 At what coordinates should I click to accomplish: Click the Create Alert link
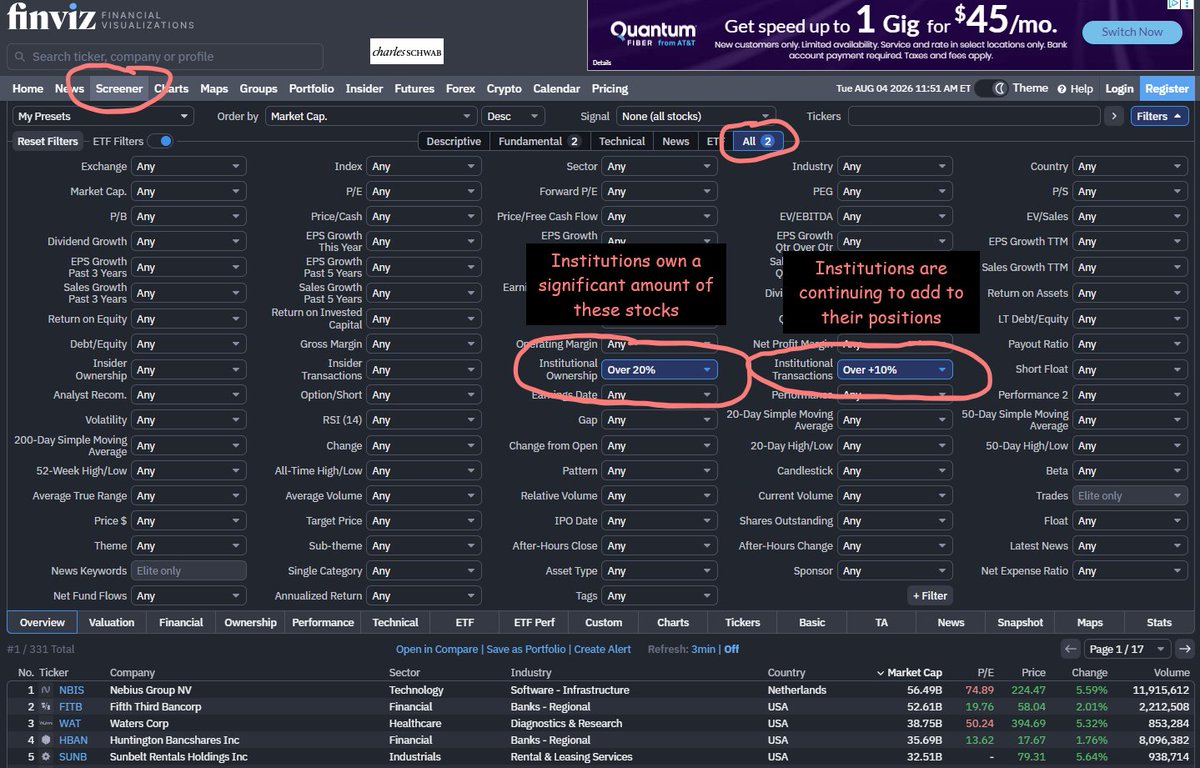602,649
